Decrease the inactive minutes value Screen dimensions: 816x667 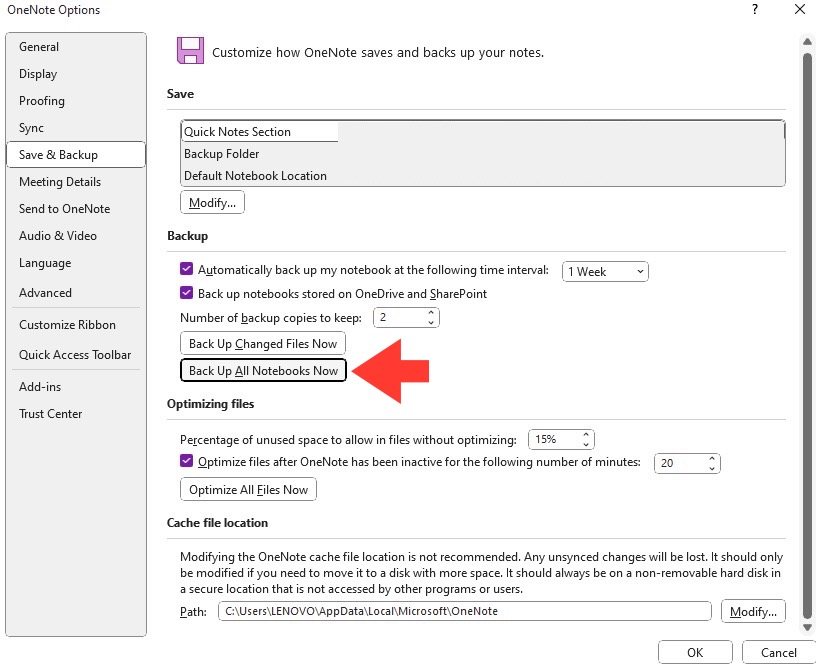pos(712,468)
